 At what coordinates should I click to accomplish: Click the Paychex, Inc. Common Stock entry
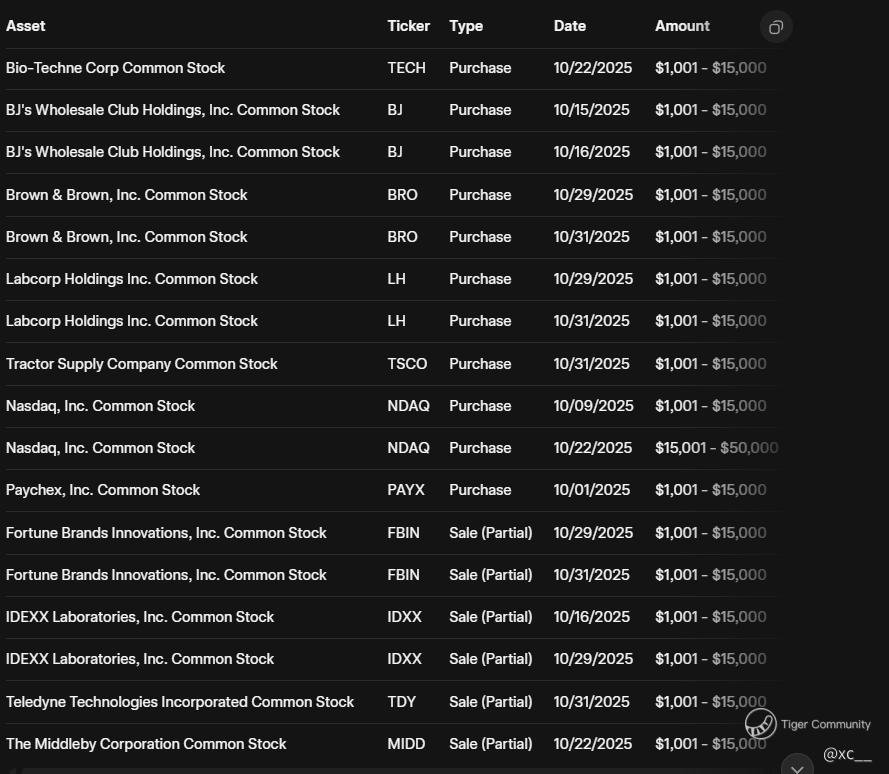(x=103, y=490)
